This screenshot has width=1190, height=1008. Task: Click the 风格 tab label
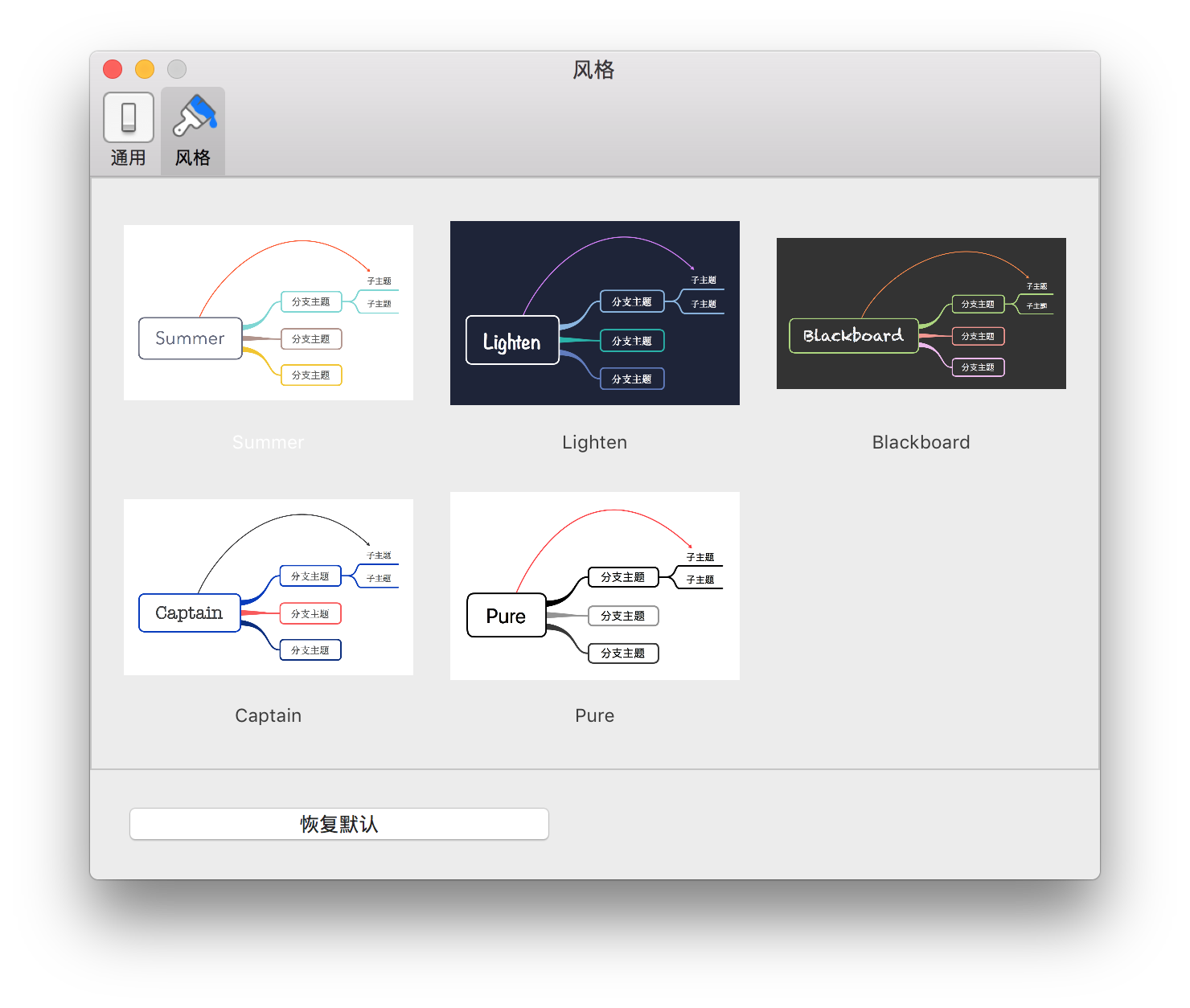193,158
